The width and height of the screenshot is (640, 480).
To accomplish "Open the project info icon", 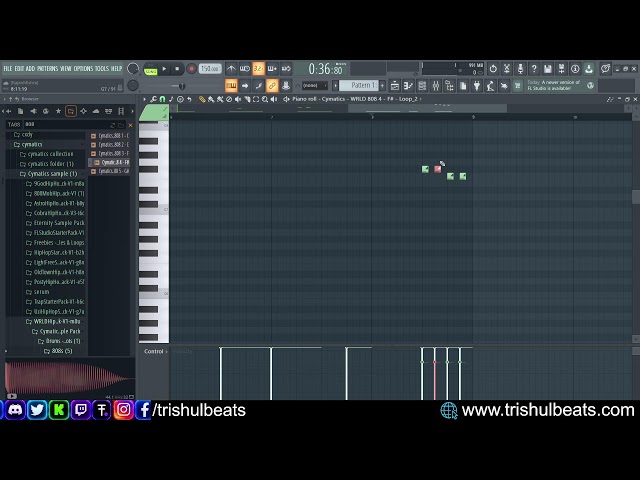I will pos(575,69).
